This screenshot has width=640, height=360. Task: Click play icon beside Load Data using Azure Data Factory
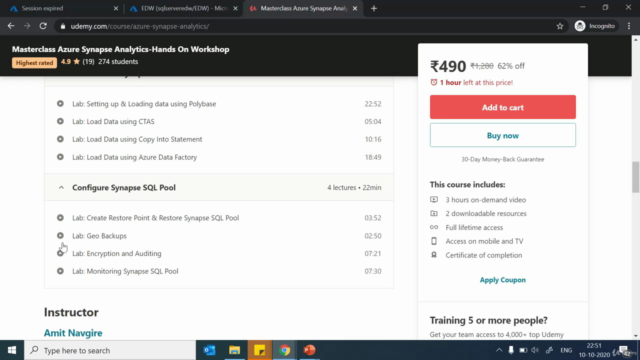(60, 157)
